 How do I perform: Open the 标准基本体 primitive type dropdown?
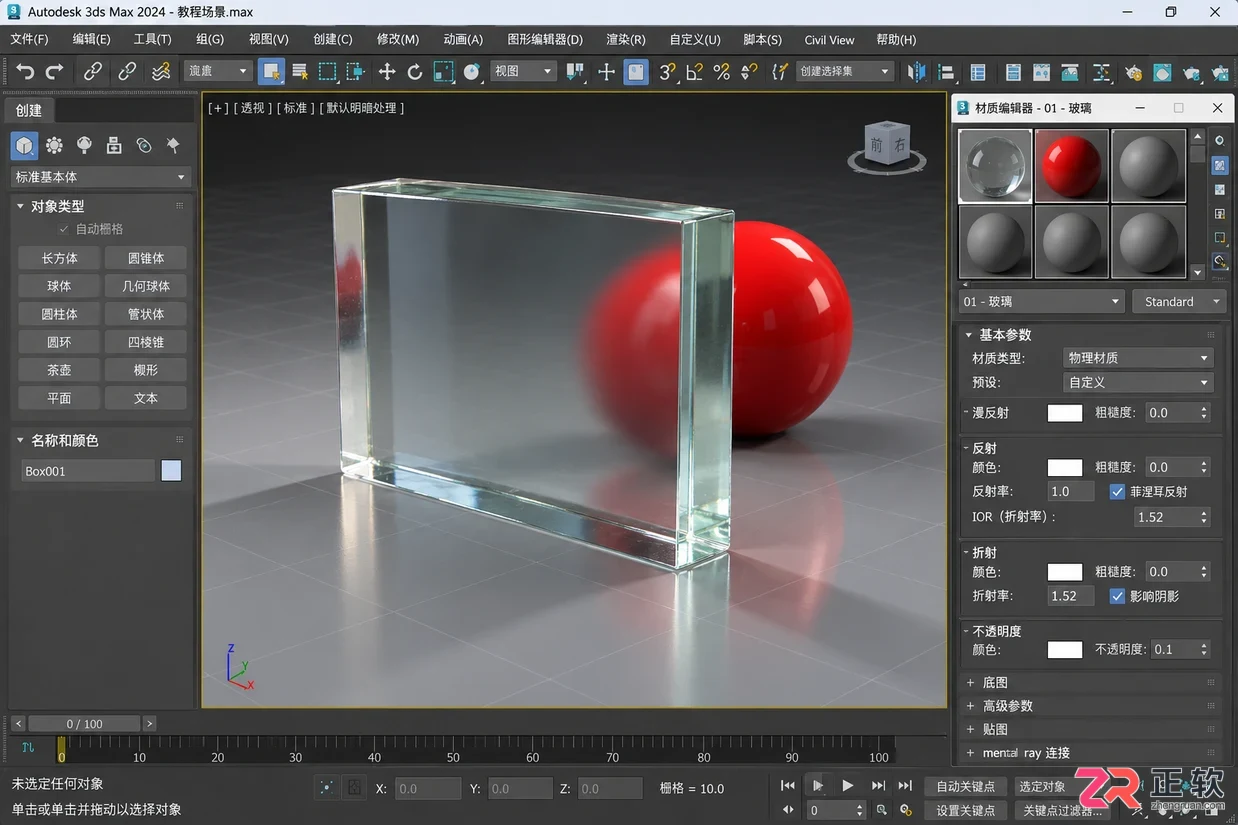point(100,177)
